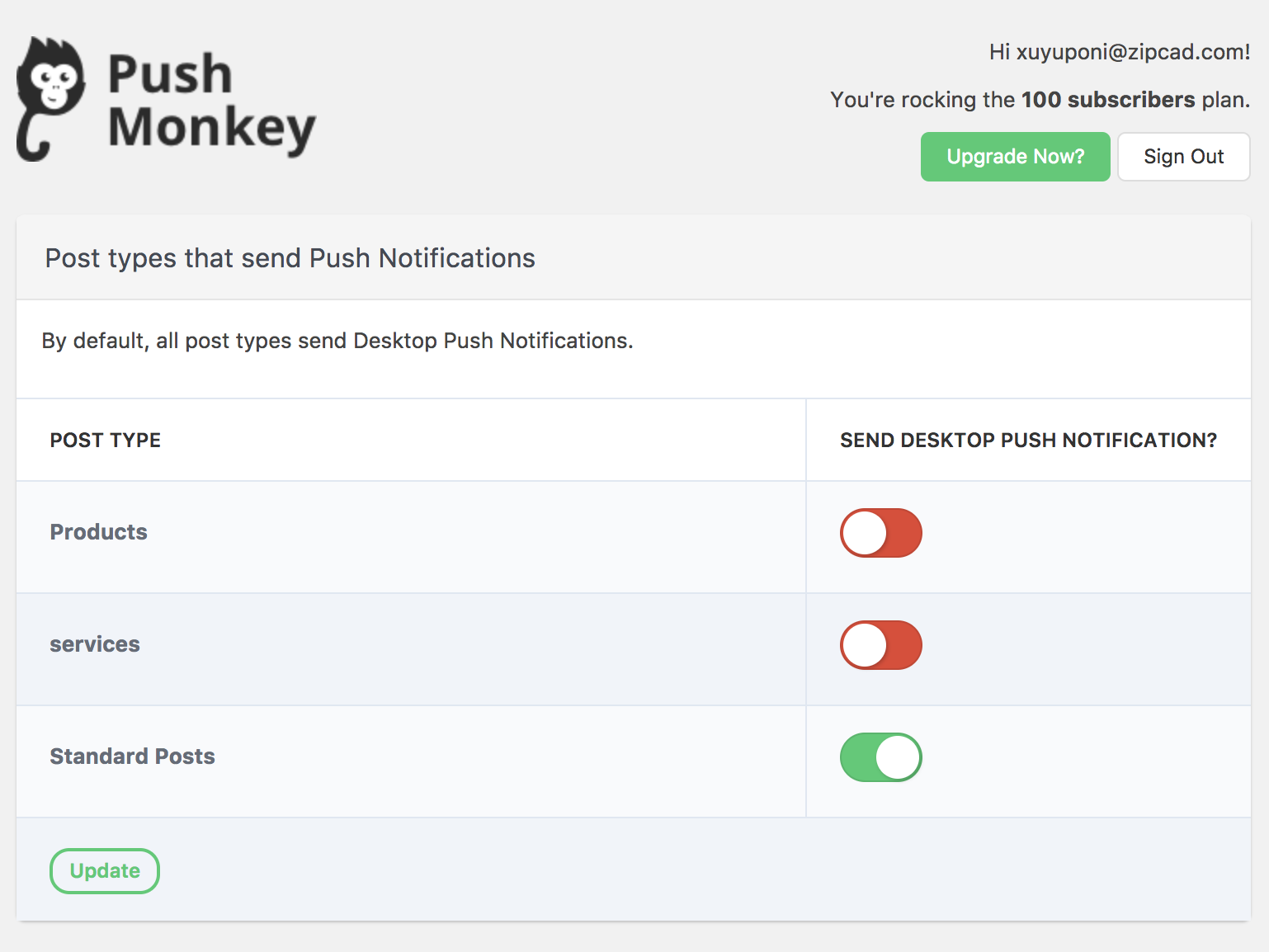
Task: Save changes with the Update button
Action: [x=105, y=871]
